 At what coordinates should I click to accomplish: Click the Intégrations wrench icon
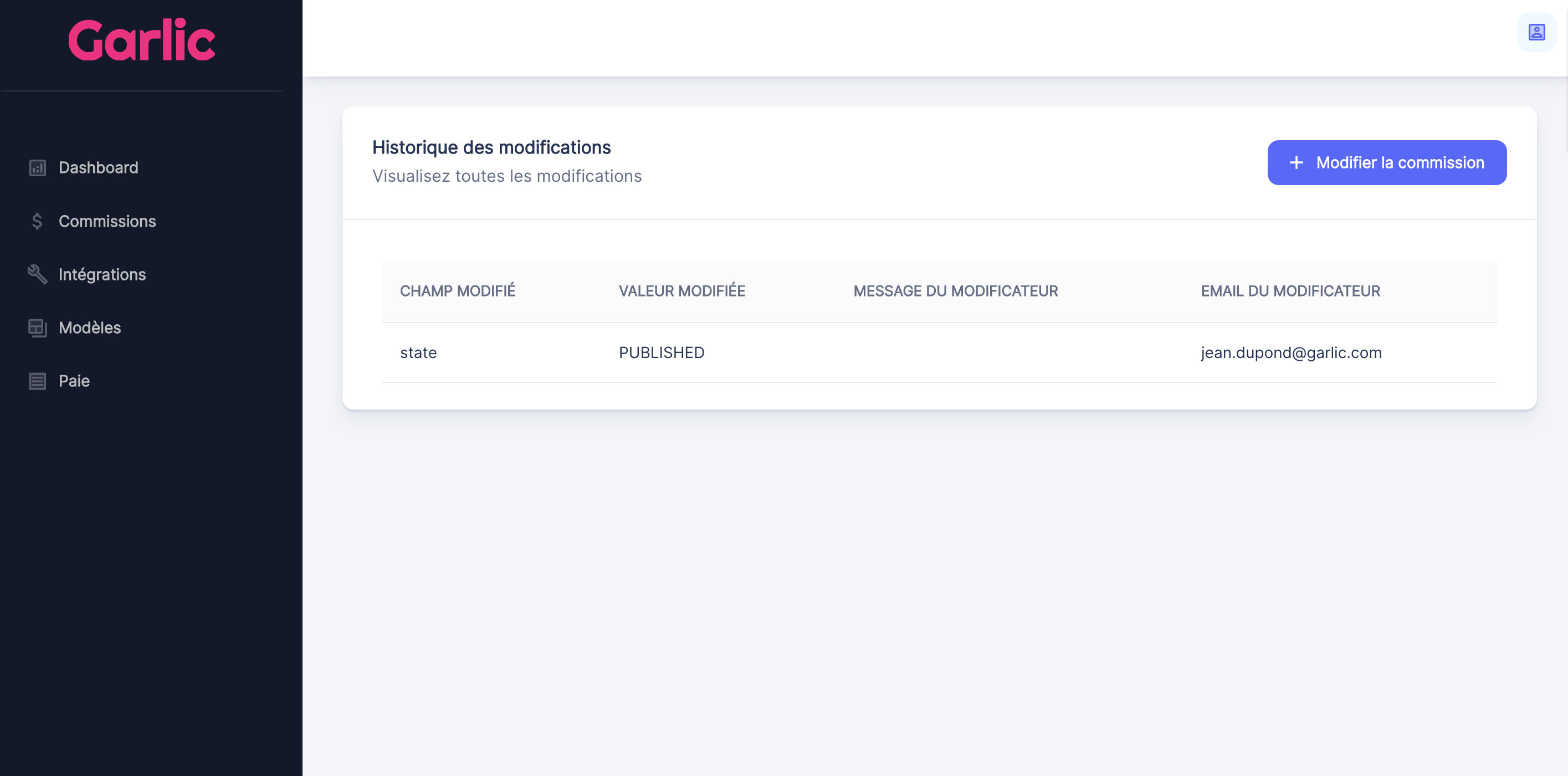(x=37, y=274)
